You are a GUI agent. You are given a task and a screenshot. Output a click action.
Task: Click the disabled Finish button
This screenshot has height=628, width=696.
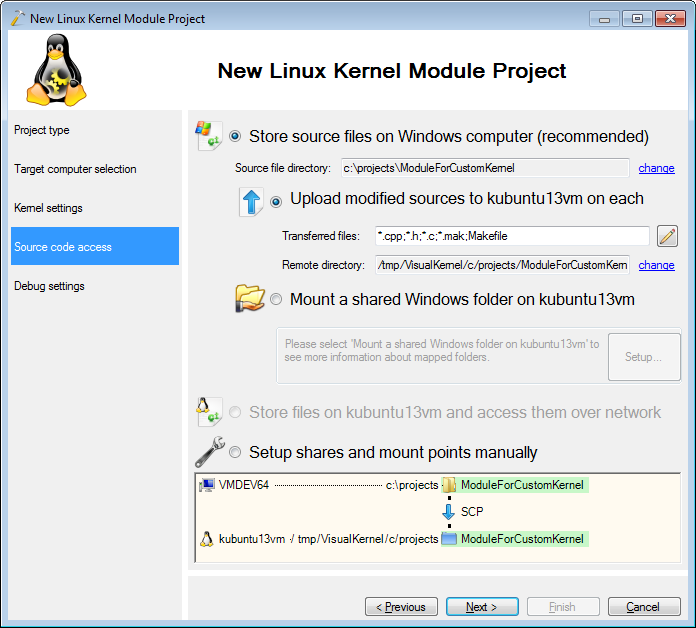point(563,606)
